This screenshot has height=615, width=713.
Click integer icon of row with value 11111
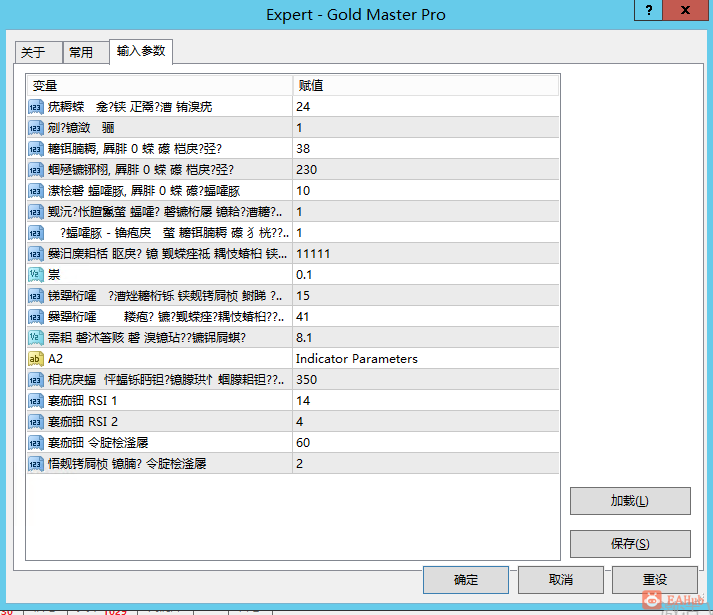[35, 254]
